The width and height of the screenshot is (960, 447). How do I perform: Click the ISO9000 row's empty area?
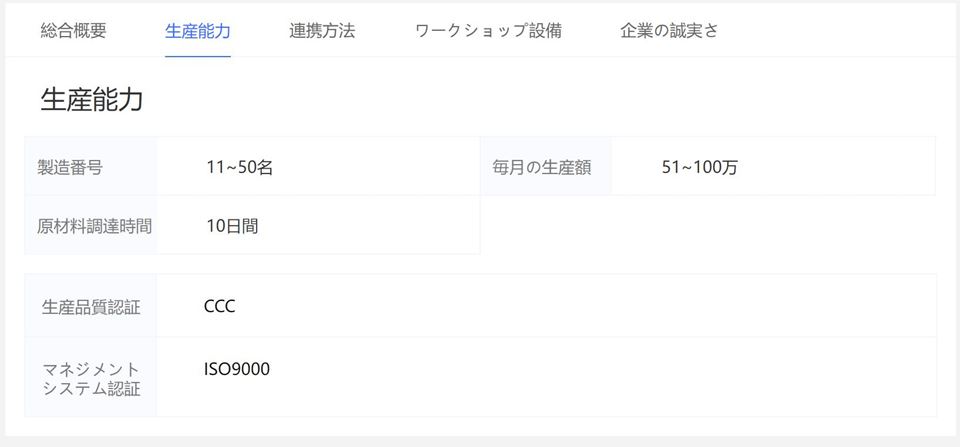pos(603,377)
